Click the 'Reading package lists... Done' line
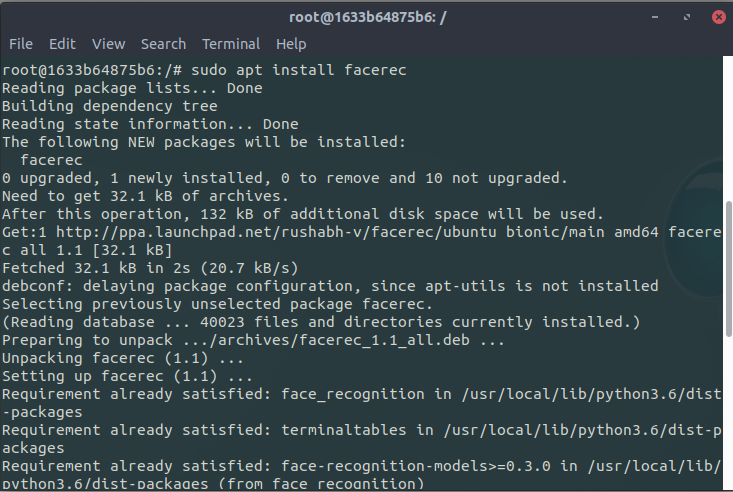This screenshot has width=733, height=492. point(132,88)
